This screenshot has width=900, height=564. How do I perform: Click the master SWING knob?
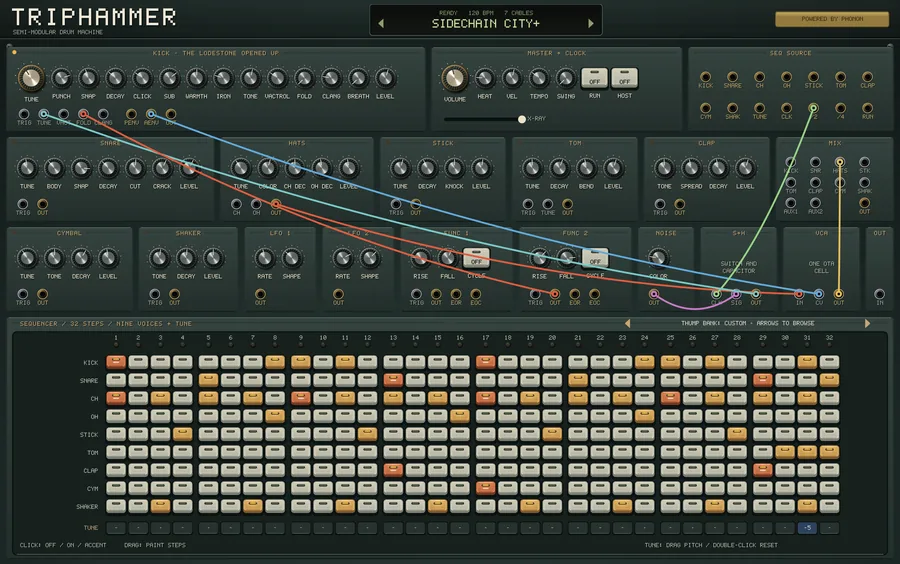point(565,78)
